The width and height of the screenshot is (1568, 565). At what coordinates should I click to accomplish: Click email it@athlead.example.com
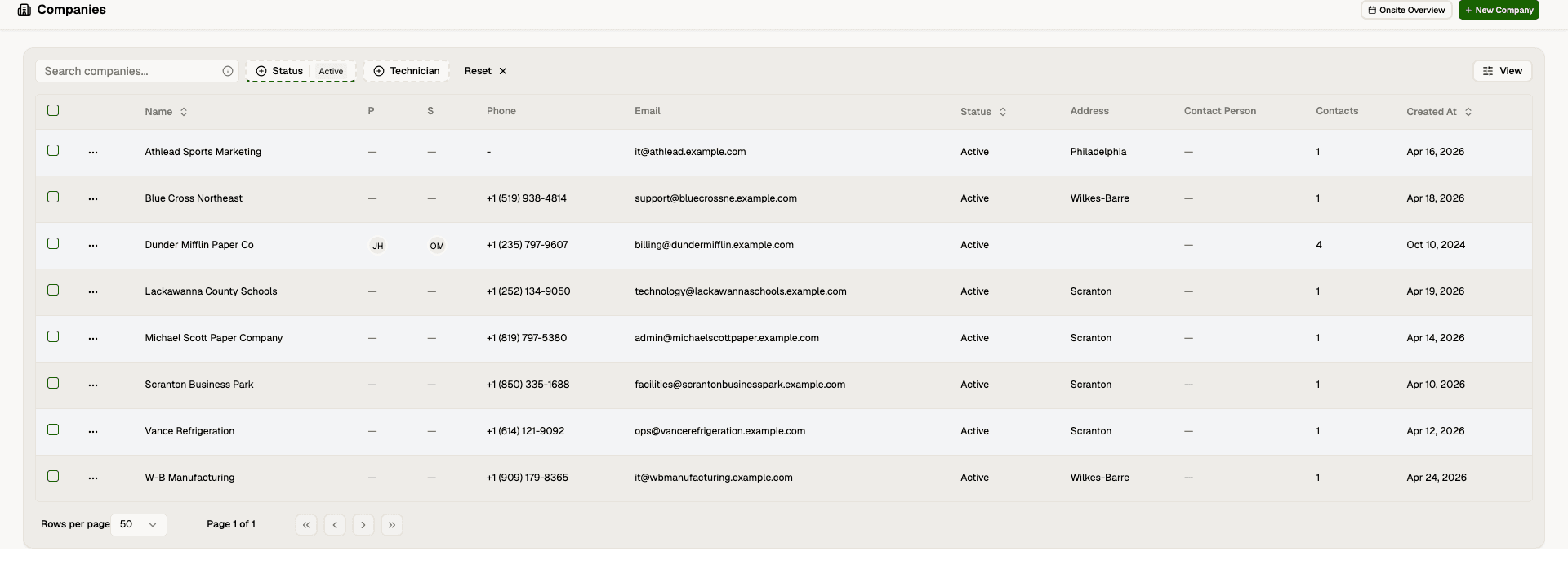(690, 152)
